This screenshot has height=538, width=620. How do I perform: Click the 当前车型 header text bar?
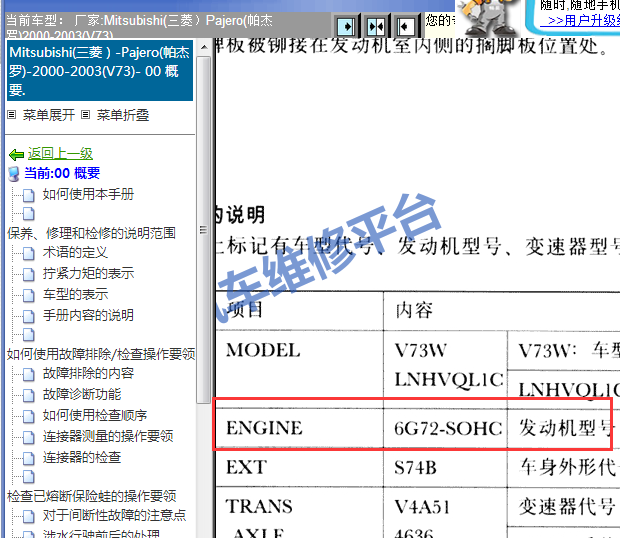click(168, 26)
